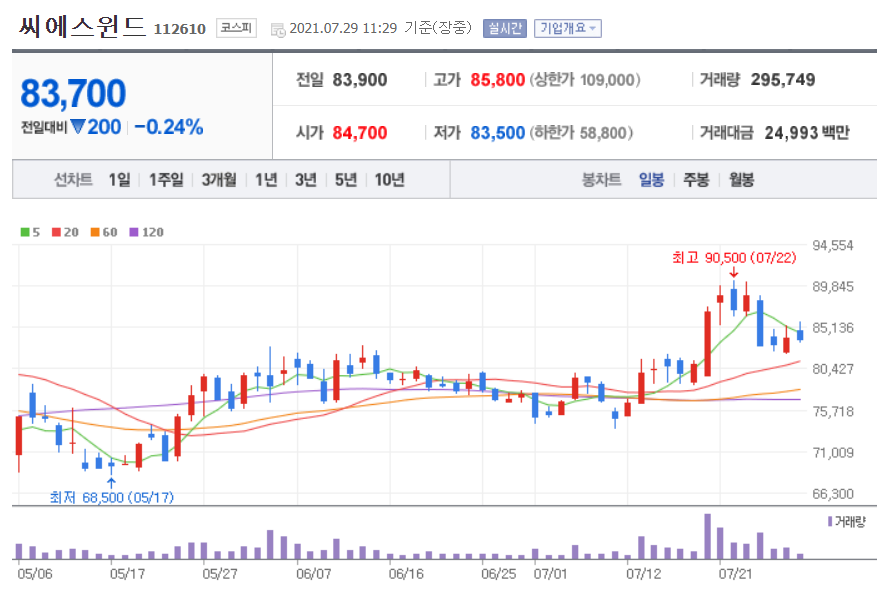Click the 05/06 date axis label
Screen dimensions: 877x592
(x=35, y=574)
